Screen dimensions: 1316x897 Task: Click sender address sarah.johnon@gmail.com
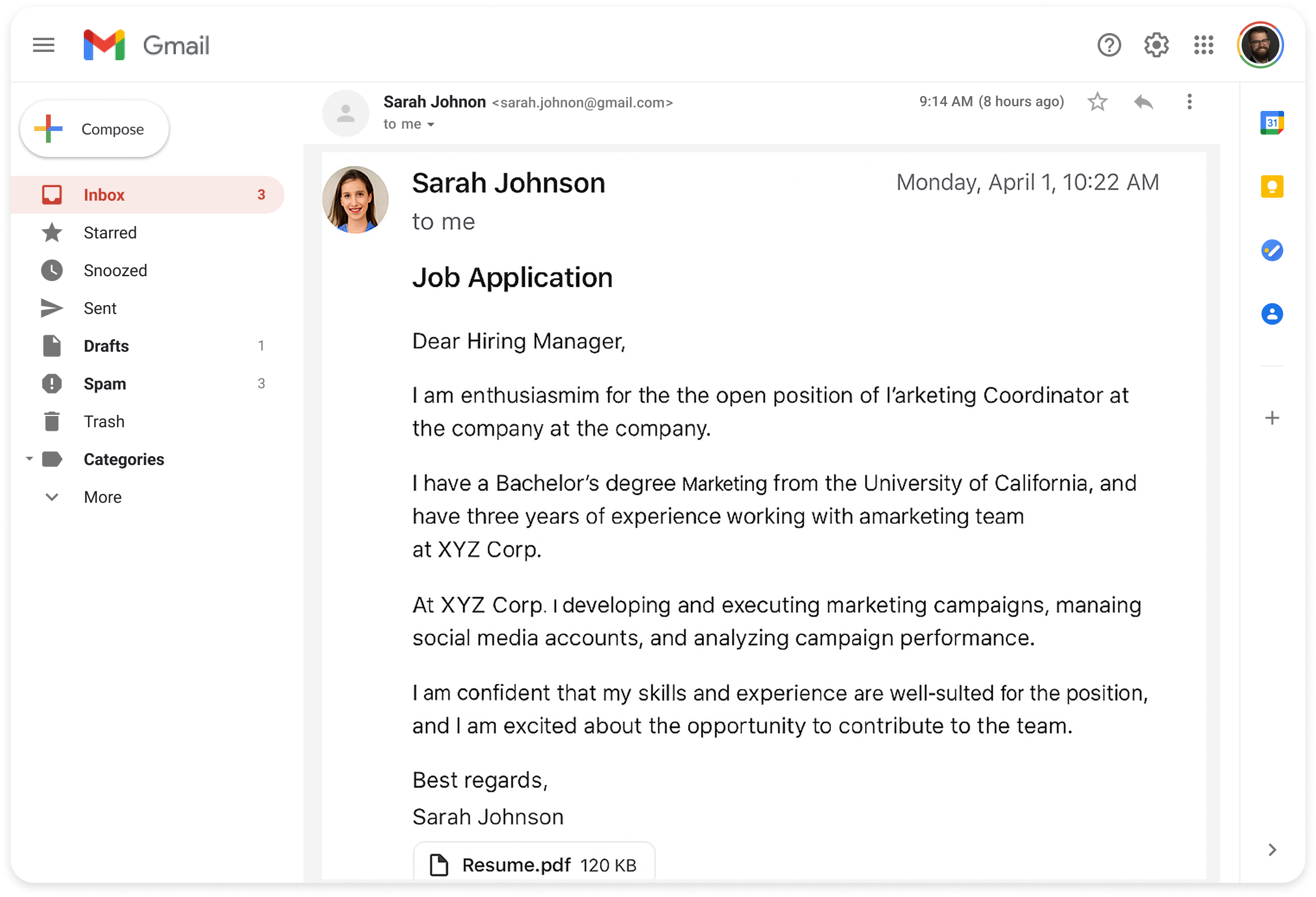(582, 103)
